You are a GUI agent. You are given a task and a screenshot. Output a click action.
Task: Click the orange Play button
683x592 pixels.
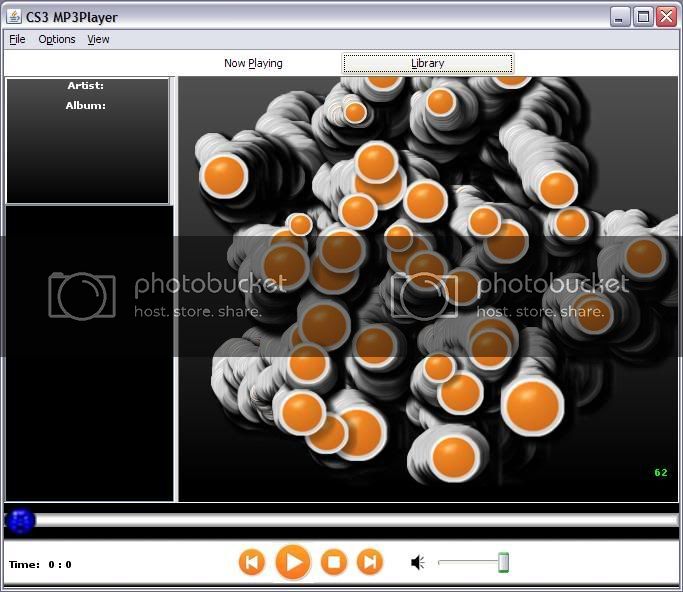pyautogui.click(x=293, y=562)
